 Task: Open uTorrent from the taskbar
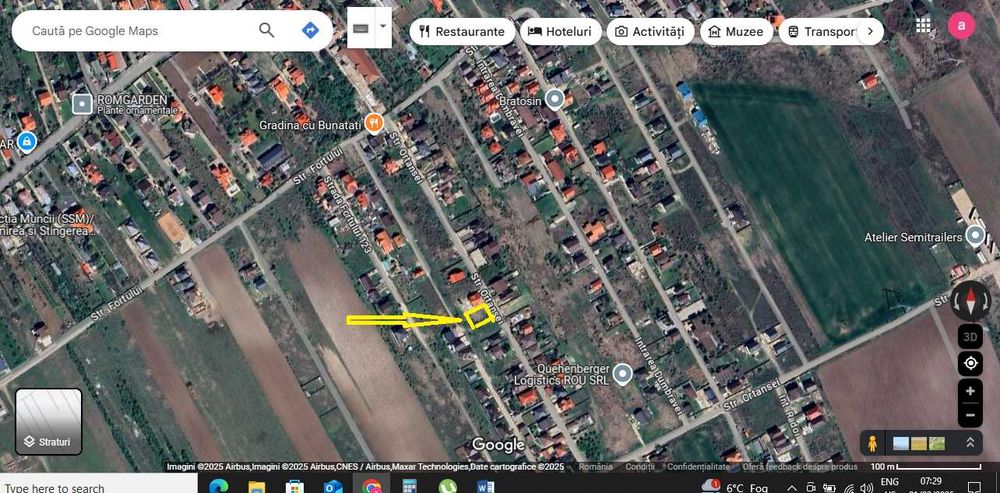(447, 487)
